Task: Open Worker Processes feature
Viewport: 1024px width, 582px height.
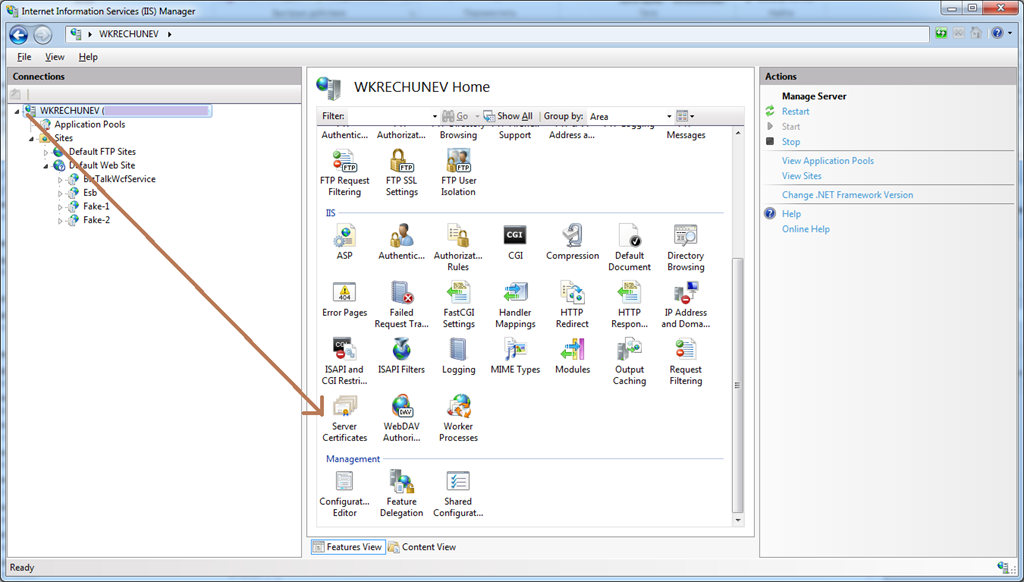Action: coord(458,418)
